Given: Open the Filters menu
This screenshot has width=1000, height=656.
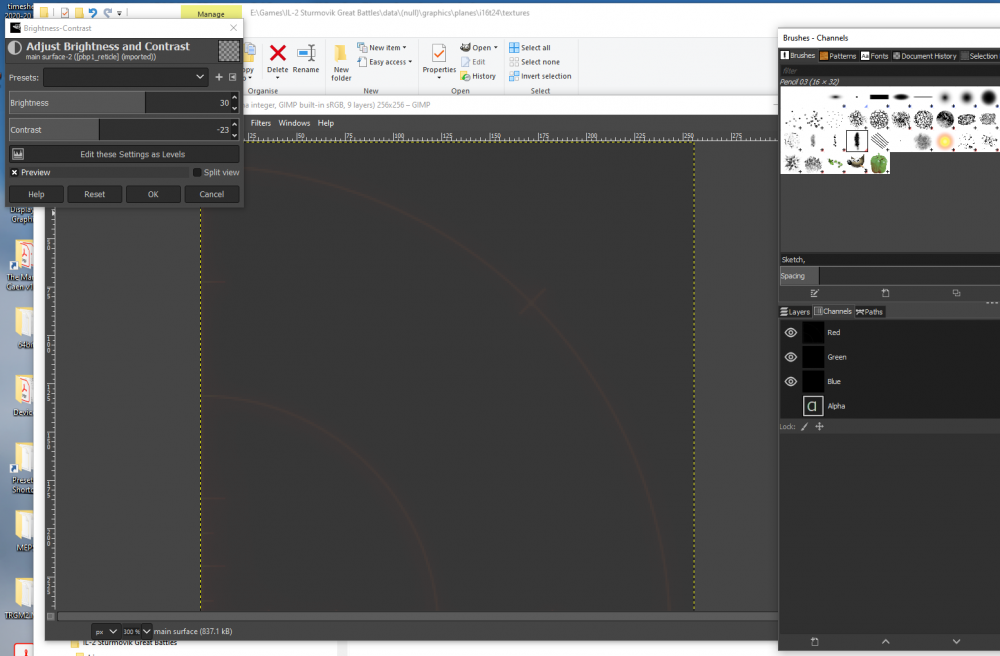Looking at the screenshot, I should (260, 123).
